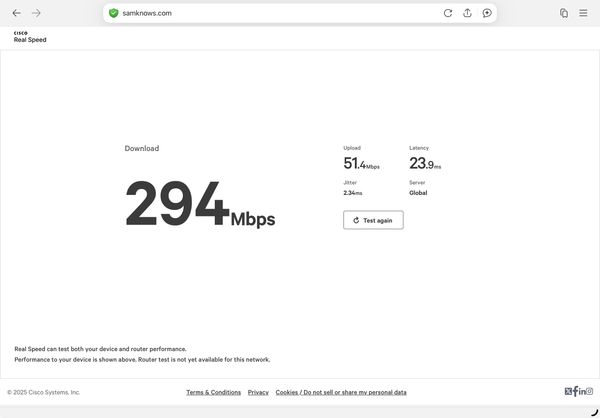
Task: Open the Terms & Conditions link
Action: coord(213,392)
